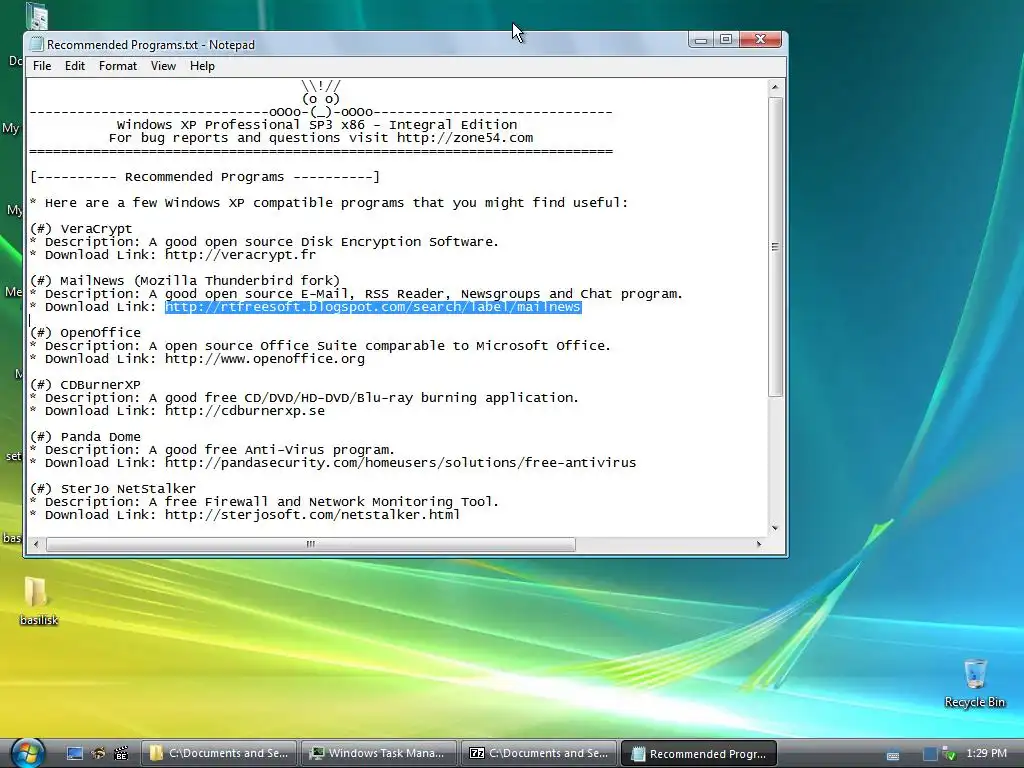1024x768 pixels.
Task: Click the '(#) Panda Dome' heading line
Action: [86, 437]
